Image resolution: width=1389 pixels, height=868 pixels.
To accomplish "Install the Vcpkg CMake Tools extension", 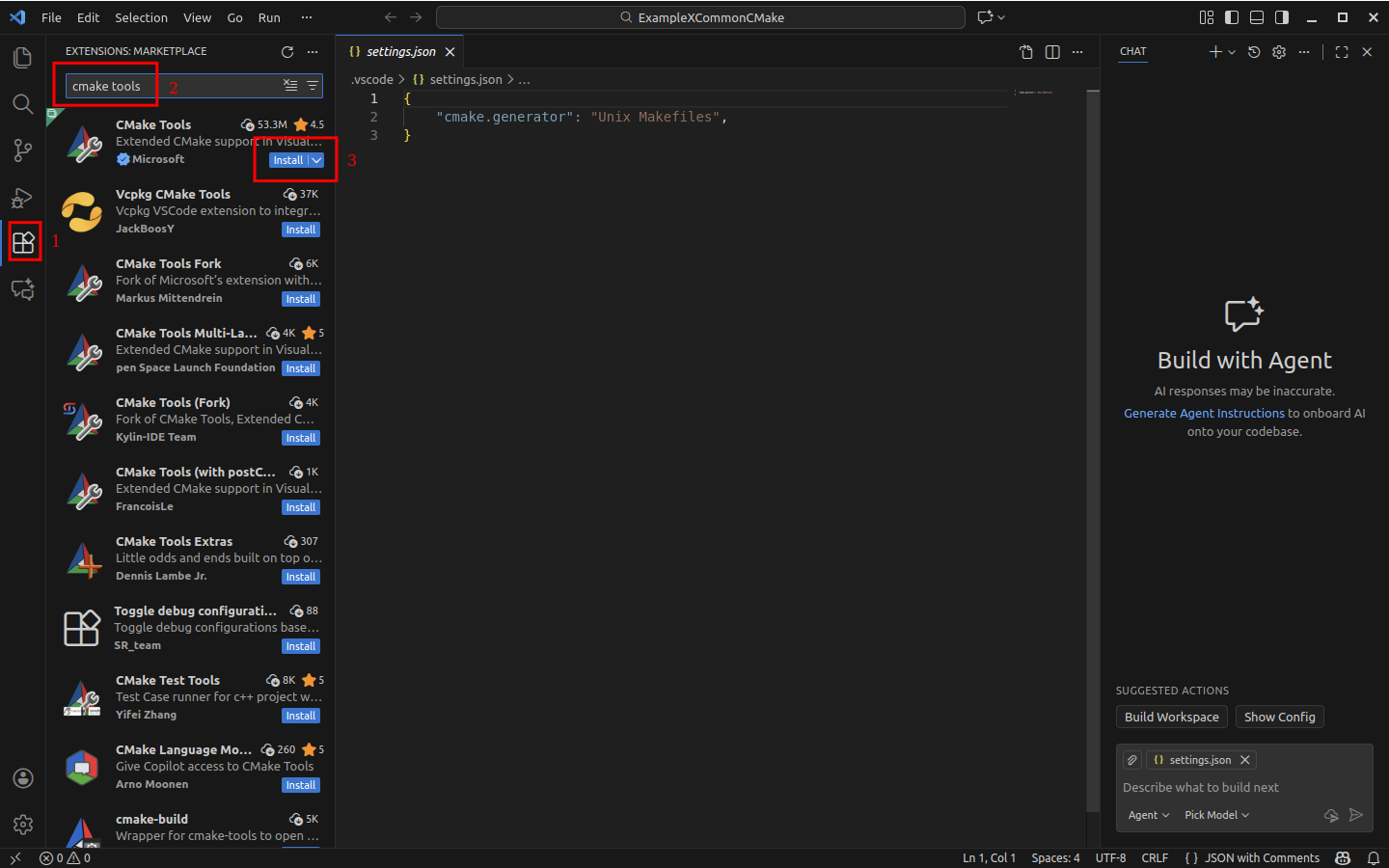I will pyautogui.click(x=301, y=230).
